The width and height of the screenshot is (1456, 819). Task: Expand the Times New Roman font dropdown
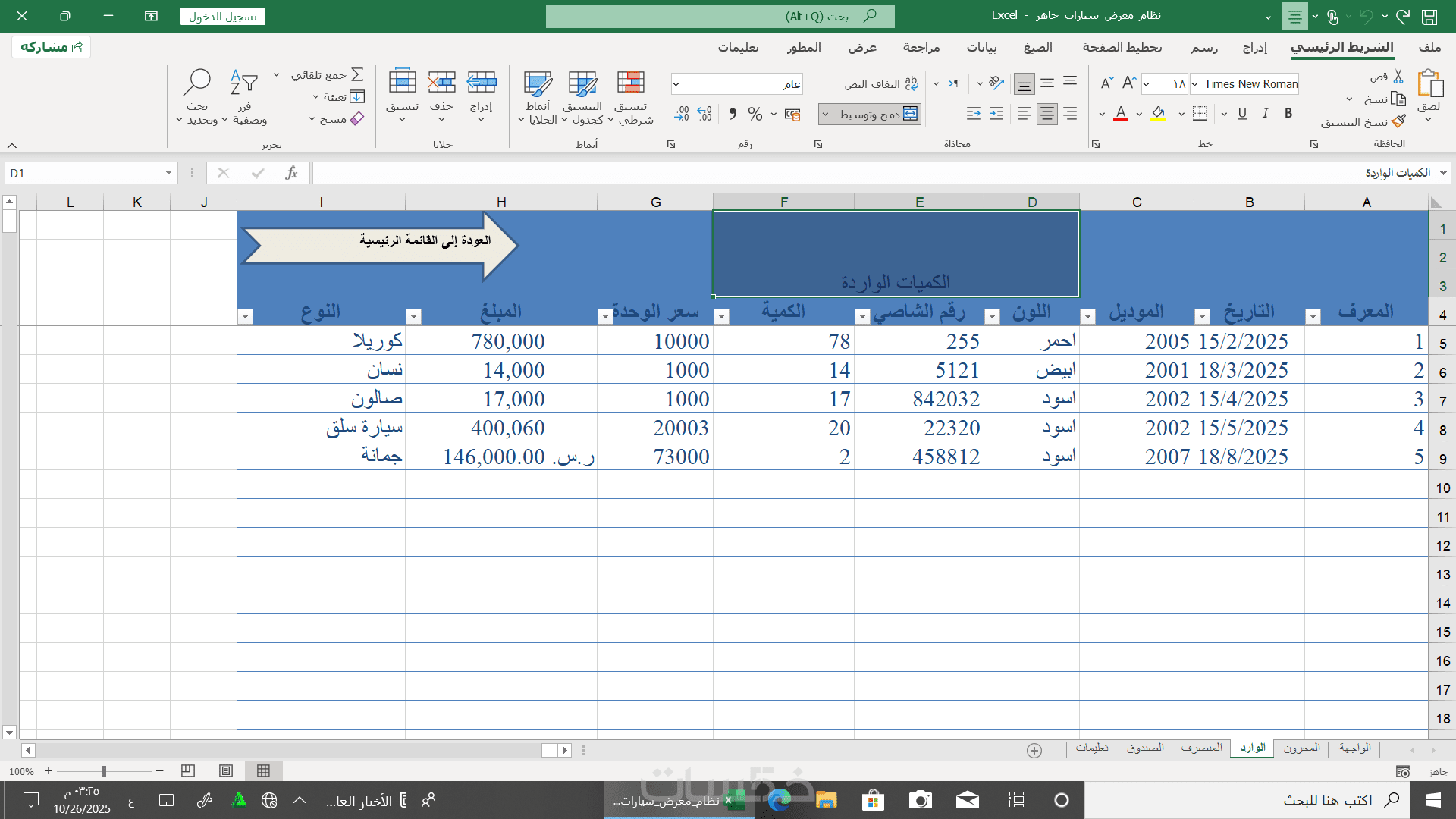[1195, 84]
